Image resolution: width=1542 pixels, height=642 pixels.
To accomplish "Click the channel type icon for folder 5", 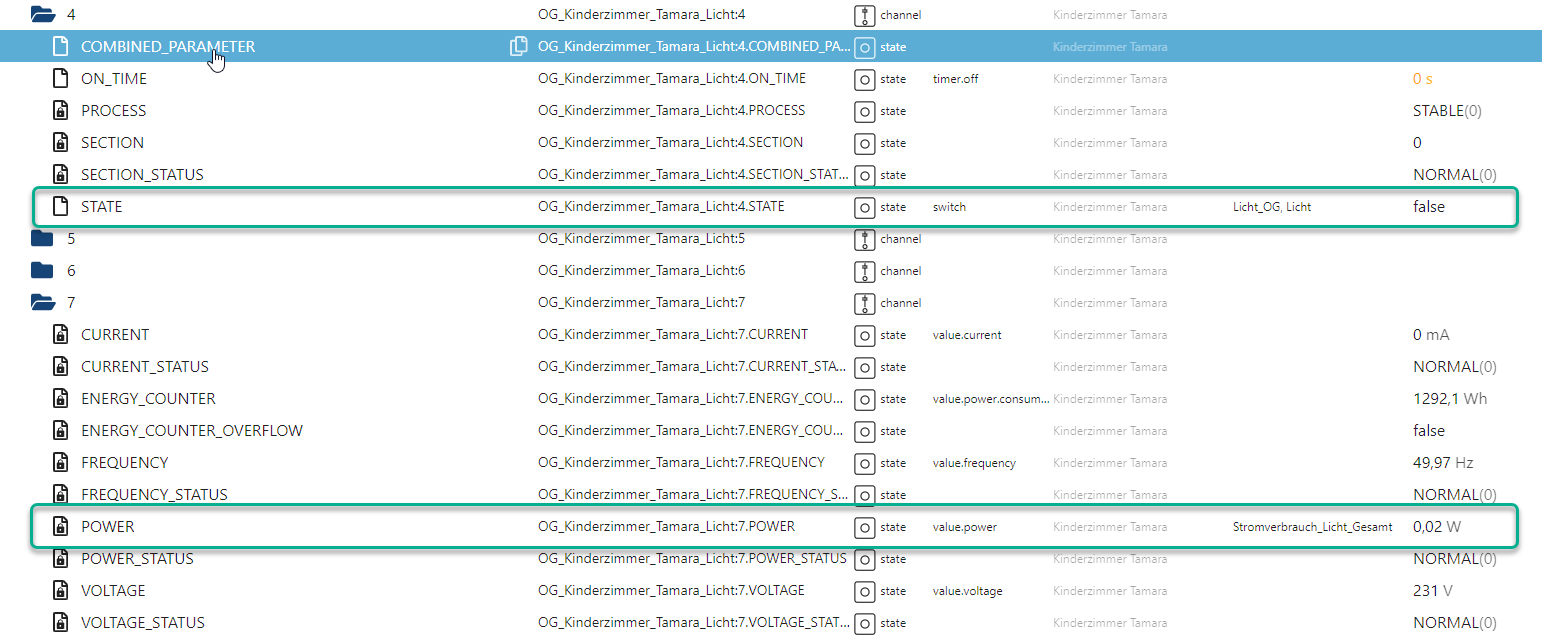I will point(865,239).
